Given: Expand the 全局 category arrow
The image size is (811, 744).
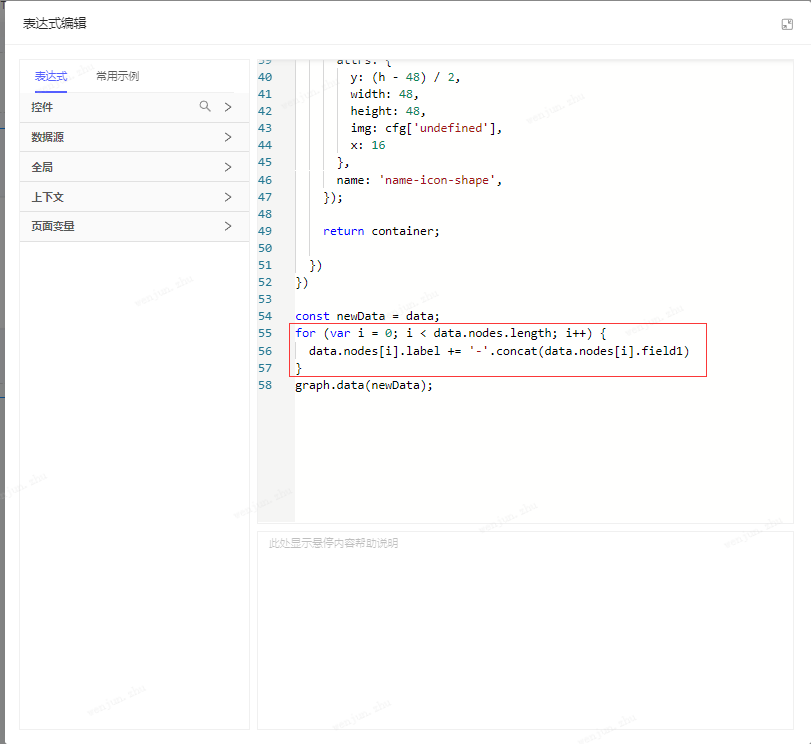Looking at the screenshot, I should (x=228, y=167).
